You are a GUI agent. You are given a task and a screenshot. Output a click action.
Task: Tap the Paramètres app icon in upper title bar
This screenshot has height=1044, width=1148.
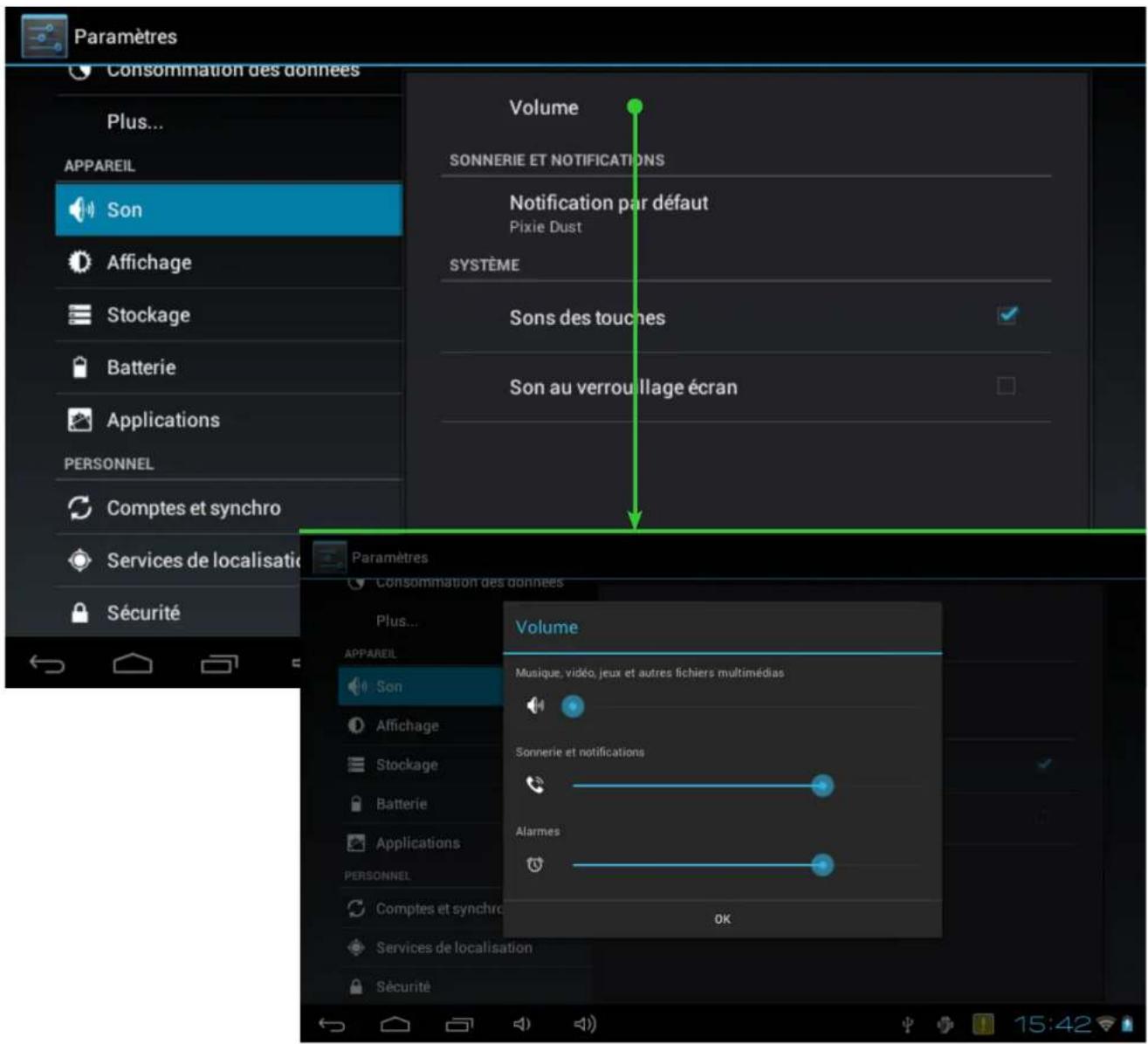pyautogui.click(x=44, y=37)
